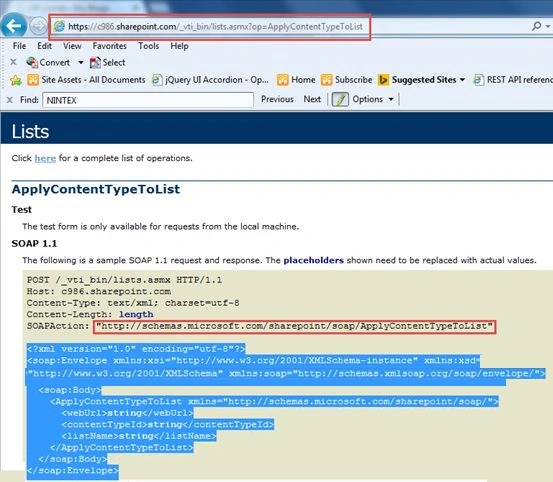Click the contentTypeId XML element line
The width and height of the screenshot is (553, 482).
168,425
